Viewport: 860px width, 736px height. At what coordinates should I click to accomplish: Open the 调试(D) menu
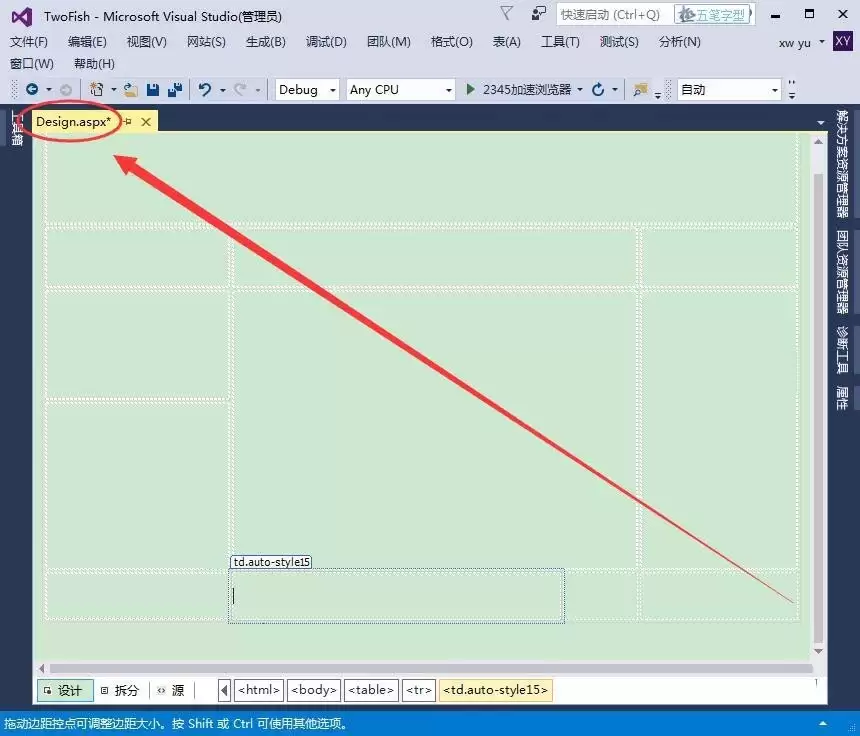pos(325,42)
